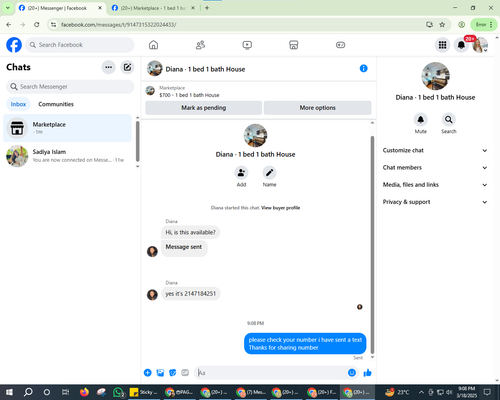The width and height of the screenshot is (500, 400).
Task: Open Sticky Notes taskbar item
Action: tap(144, 392)
